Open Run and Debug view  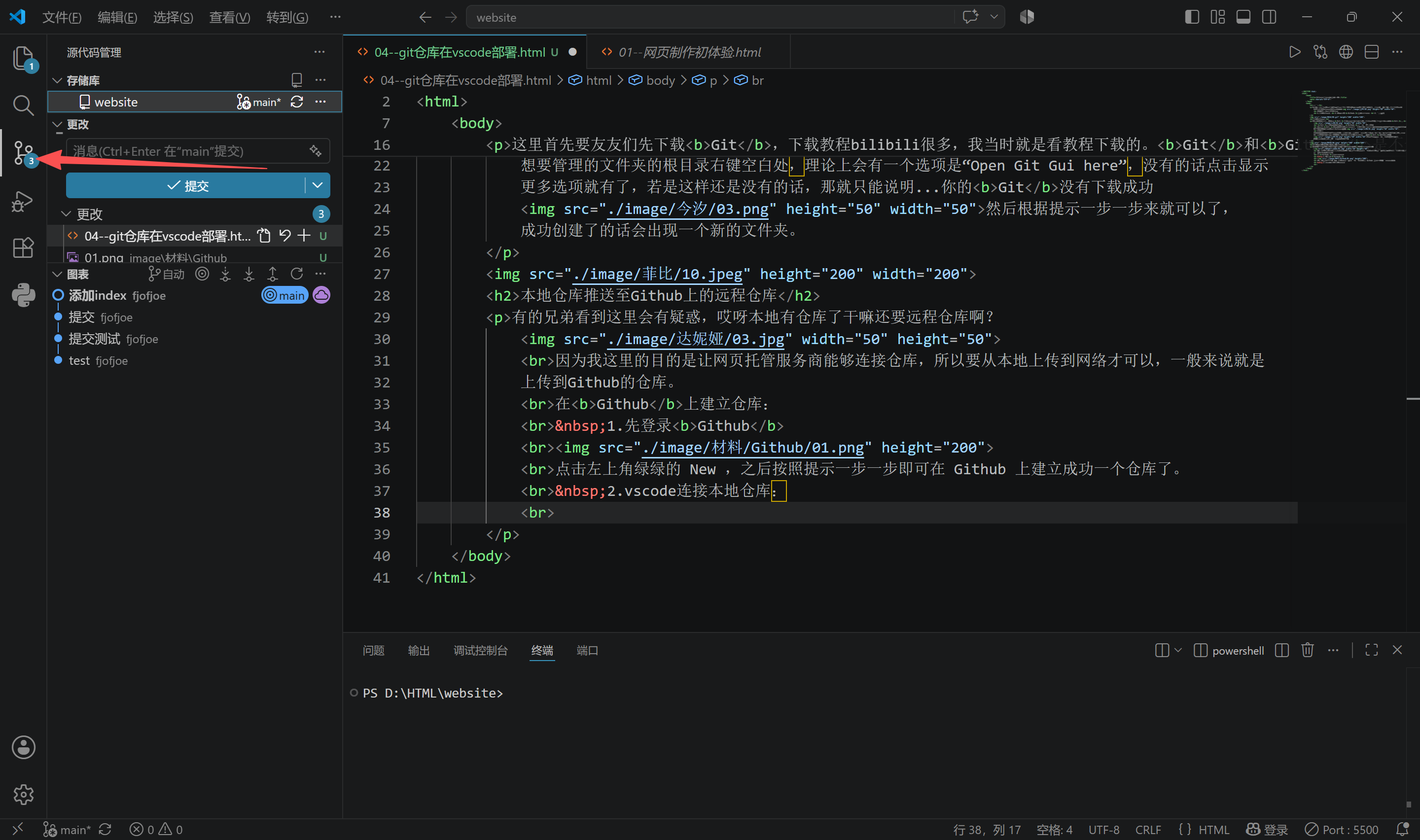pyautogui.click(x=23, y=201)
